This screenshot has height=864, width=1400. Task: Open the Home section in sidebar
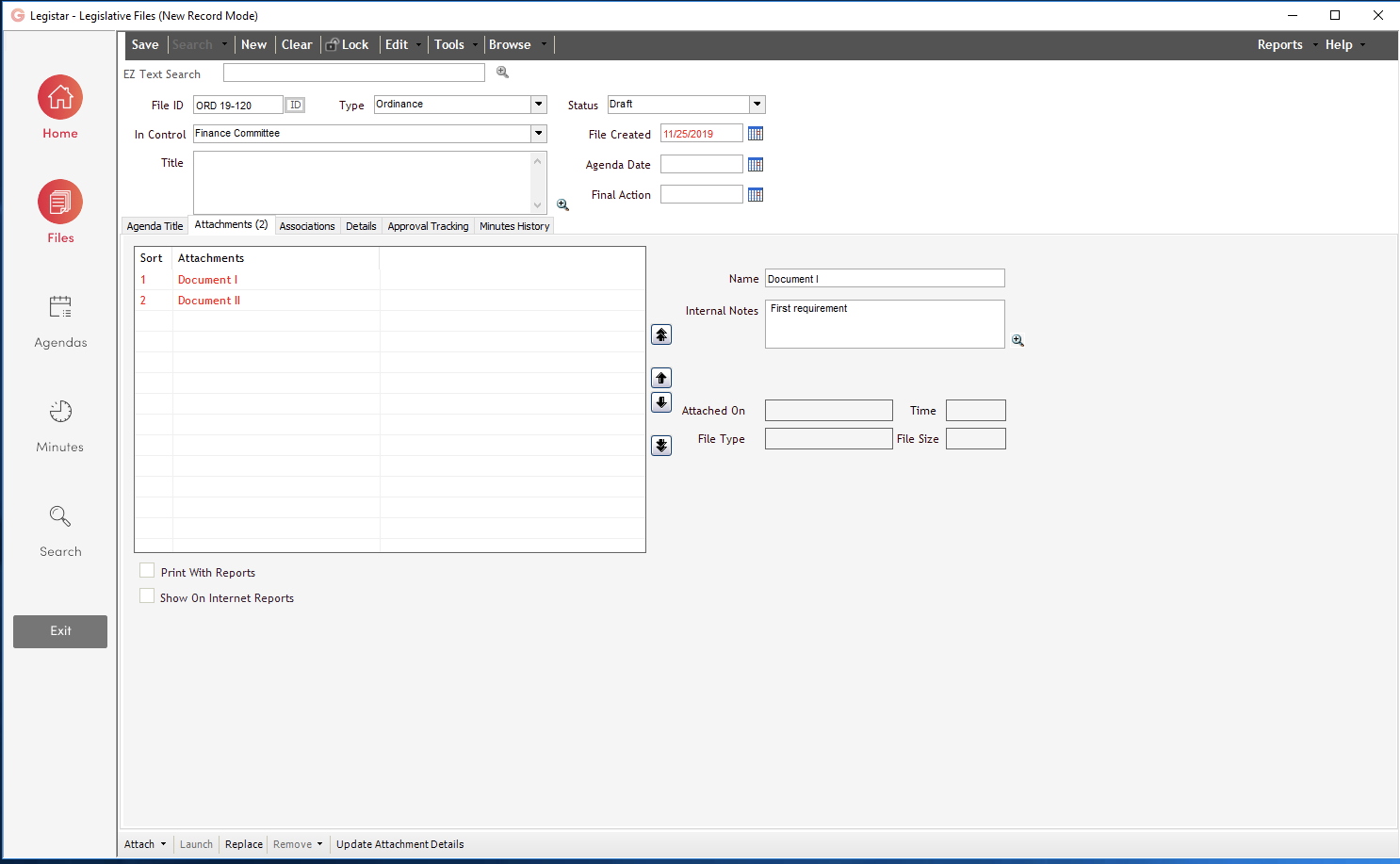(x=59, y=106)
